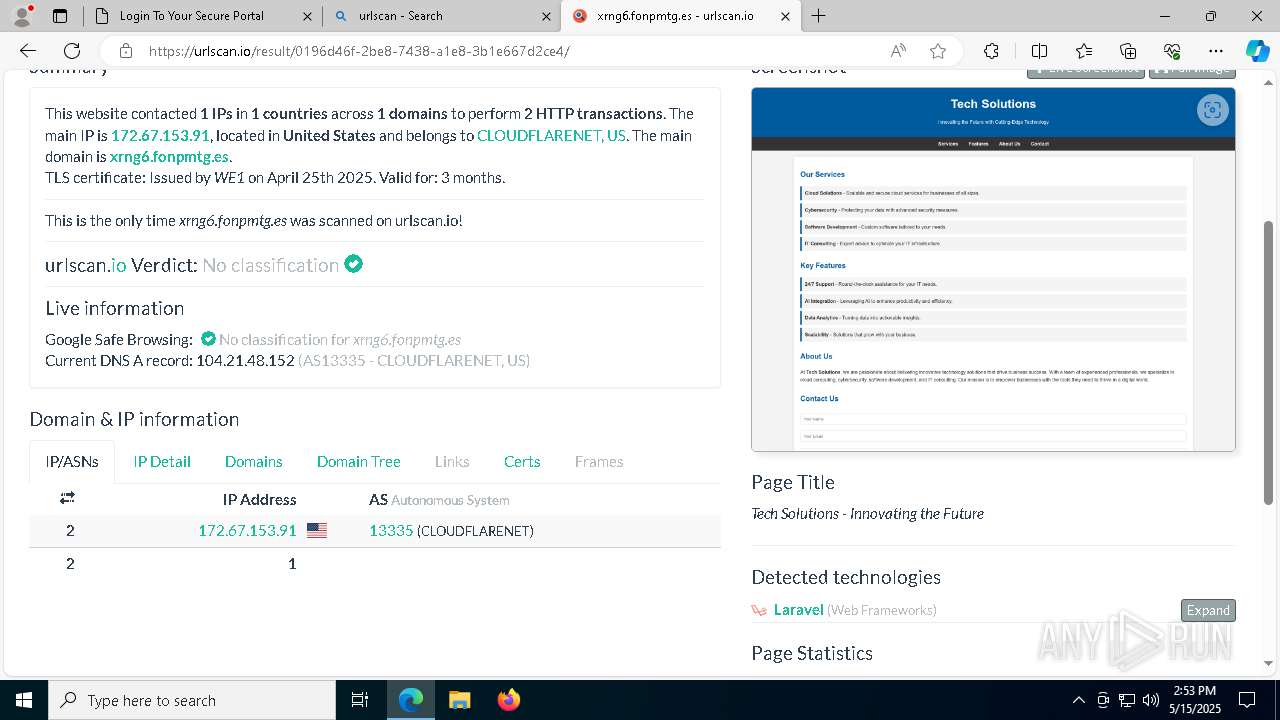The image size is (1280, 720).
Task: Click the taskbar search box
Action: point(192,700)
